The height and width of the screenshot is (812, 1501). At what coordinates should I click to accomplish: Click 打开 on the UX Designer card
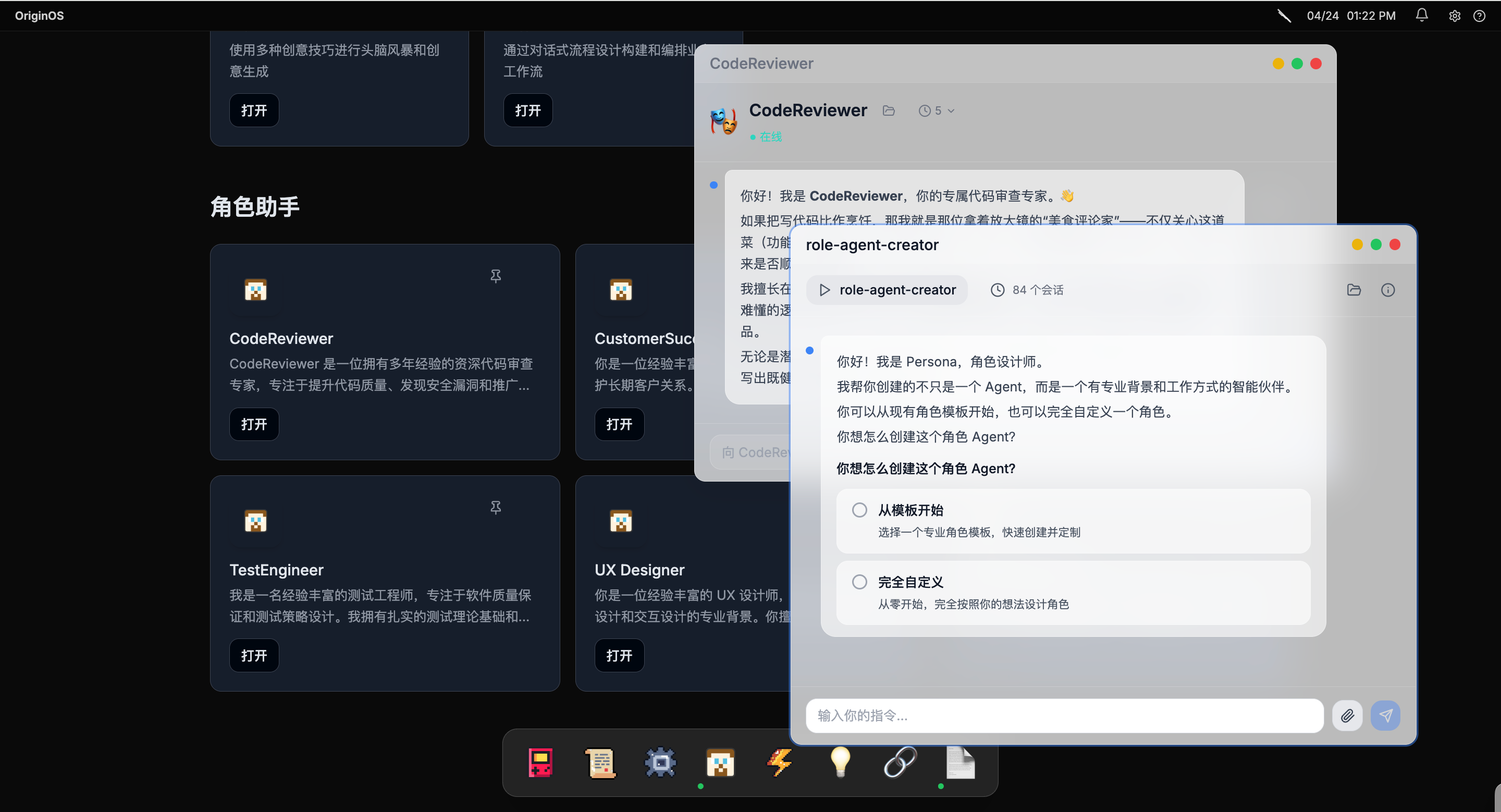pyautogui.click(x=619, y=655)
